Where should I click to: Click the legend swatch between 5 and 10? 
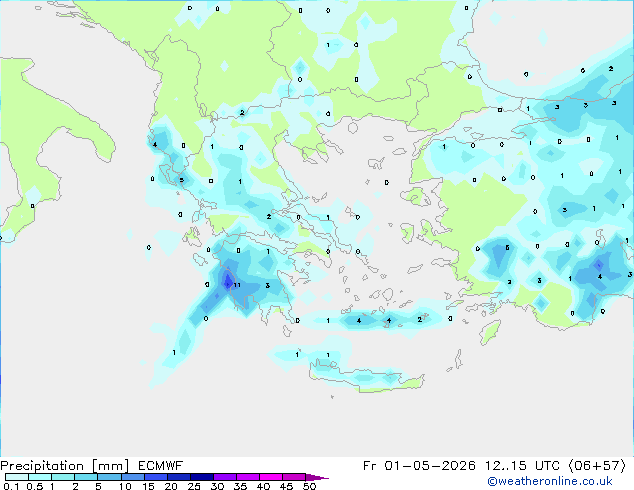coord(109,477)
